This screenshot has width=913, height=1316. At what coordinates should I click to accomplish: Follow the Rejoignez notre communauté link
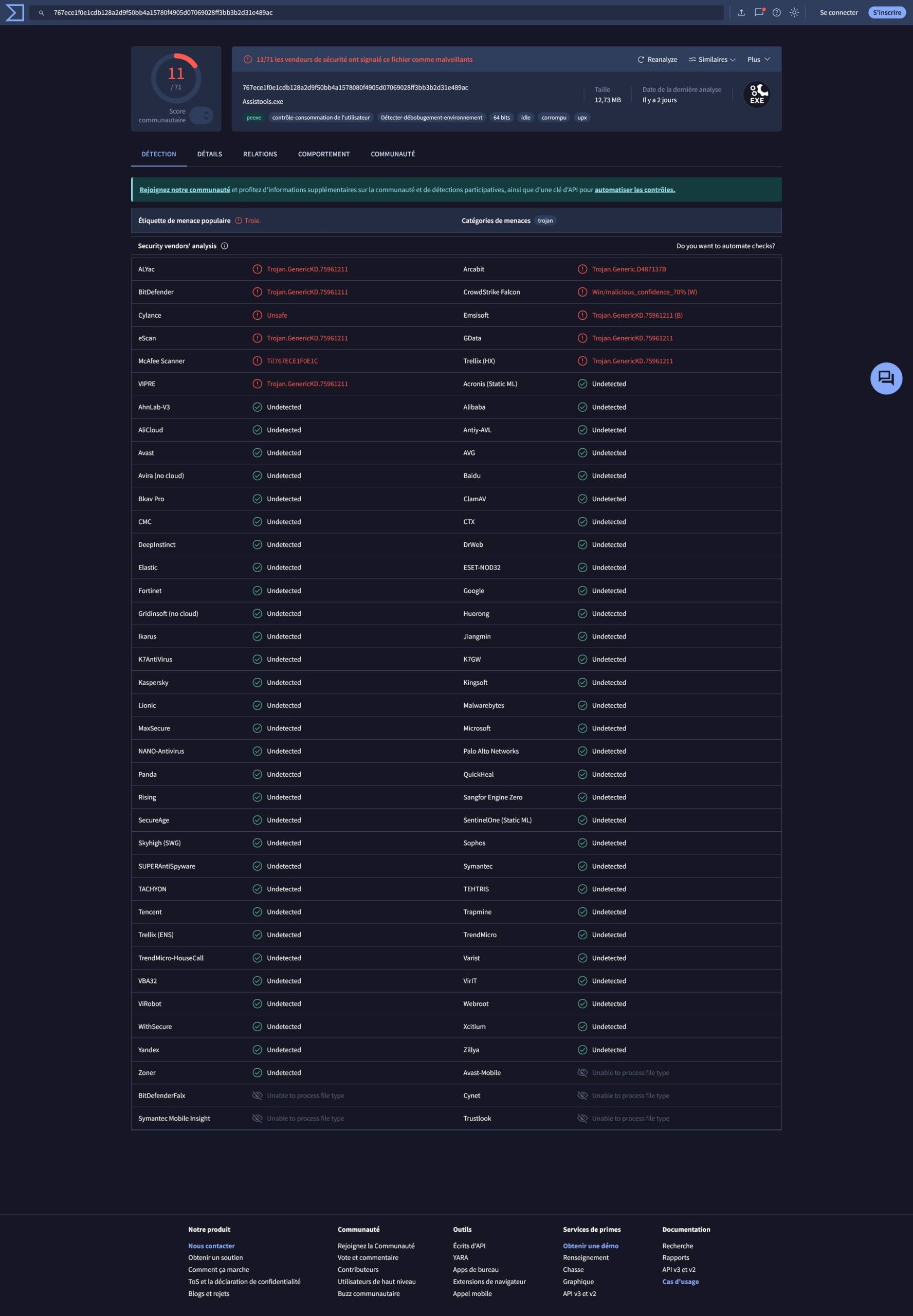point(184,190)
